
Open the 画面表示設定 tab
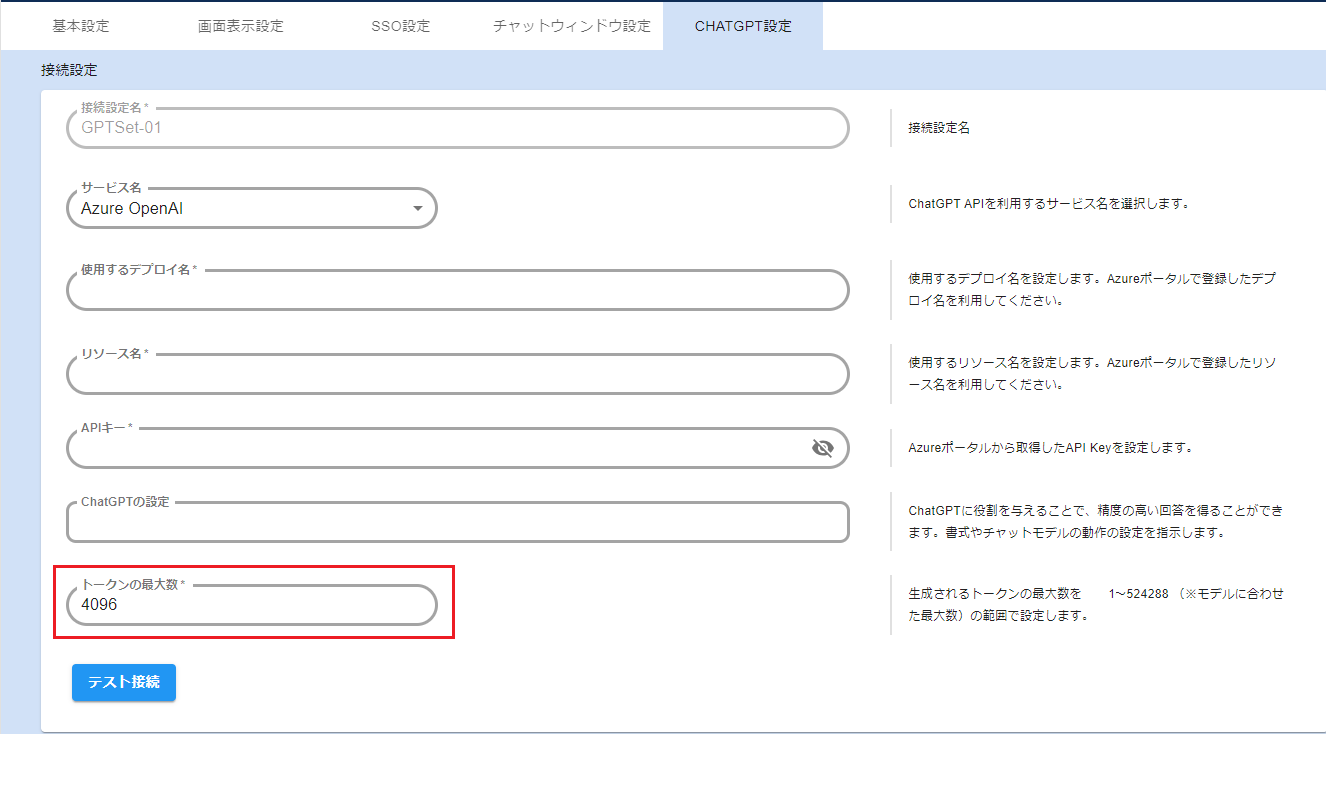[x=241, y=26]
